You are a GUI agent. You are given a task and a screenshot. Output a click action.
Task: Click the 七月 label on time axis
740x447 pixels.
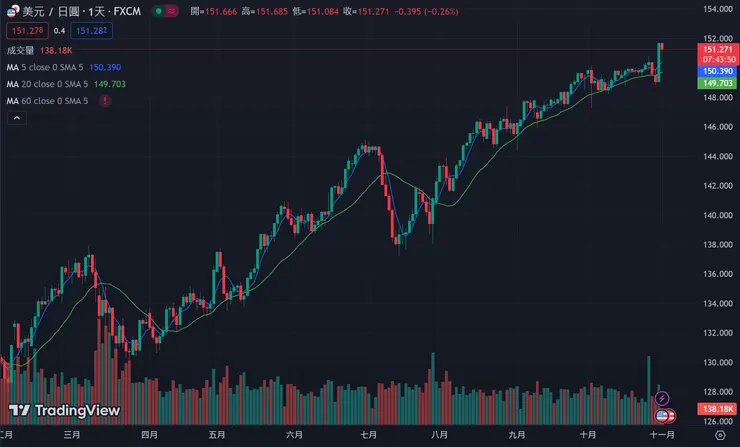(368, 436)
